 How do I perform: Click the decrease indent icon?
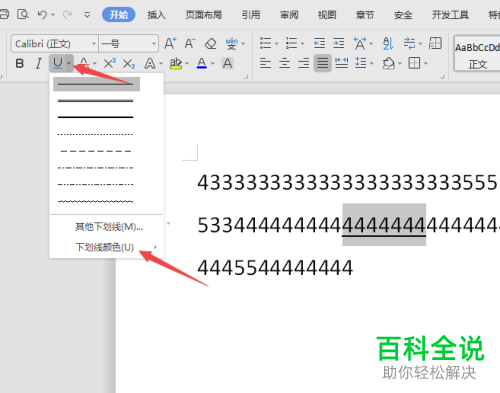point(319,43)
